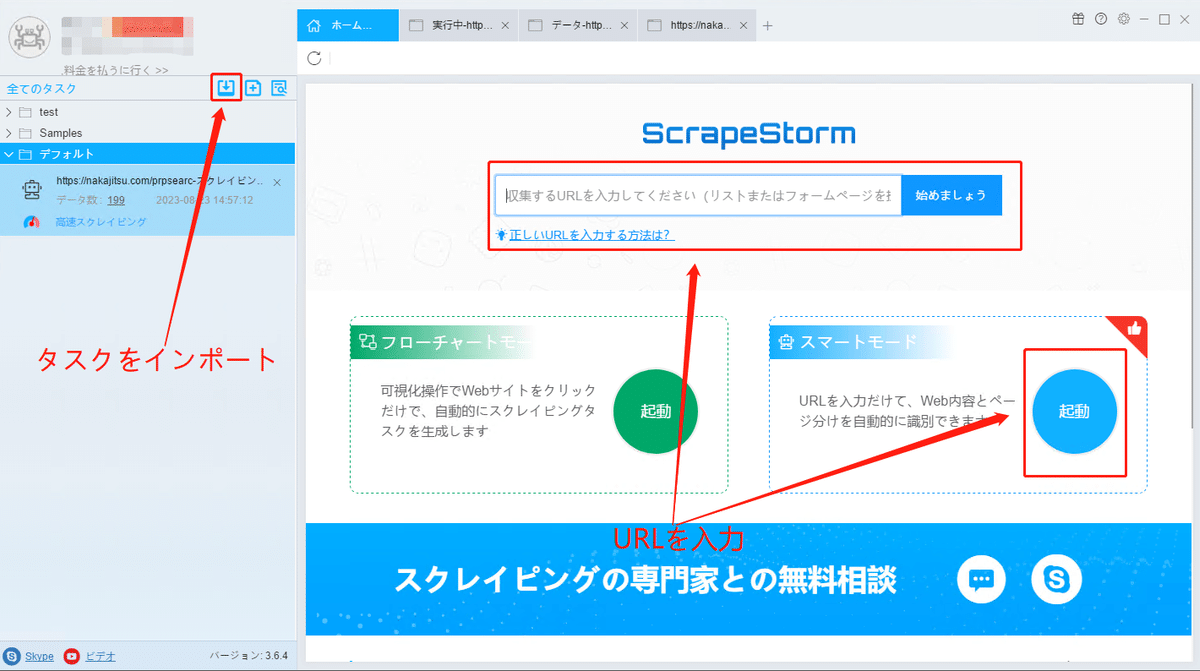
Task: Click the robot icon of nakajitsu task
Action: point(32,189)
